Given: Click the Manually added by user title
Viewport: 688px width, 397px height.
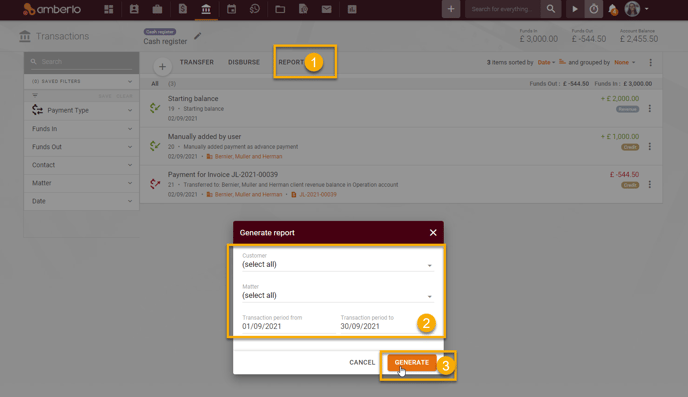Looking at the screenshot, I should point(204,136).
